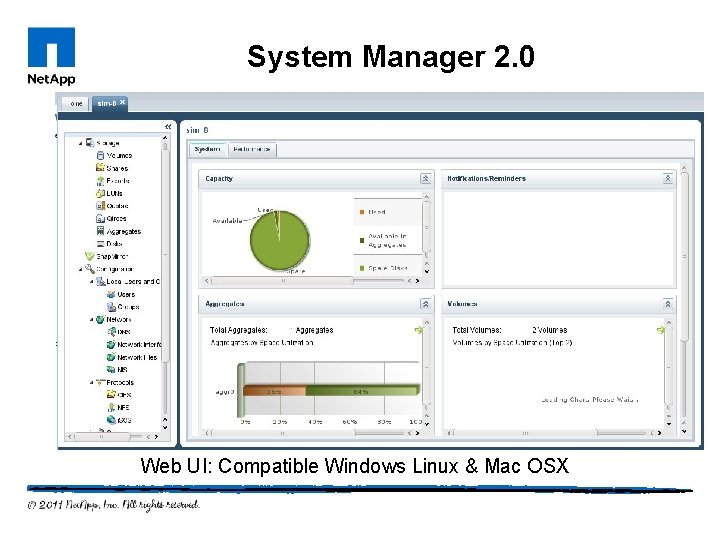Select the Qtrees icon

(101, 219)
